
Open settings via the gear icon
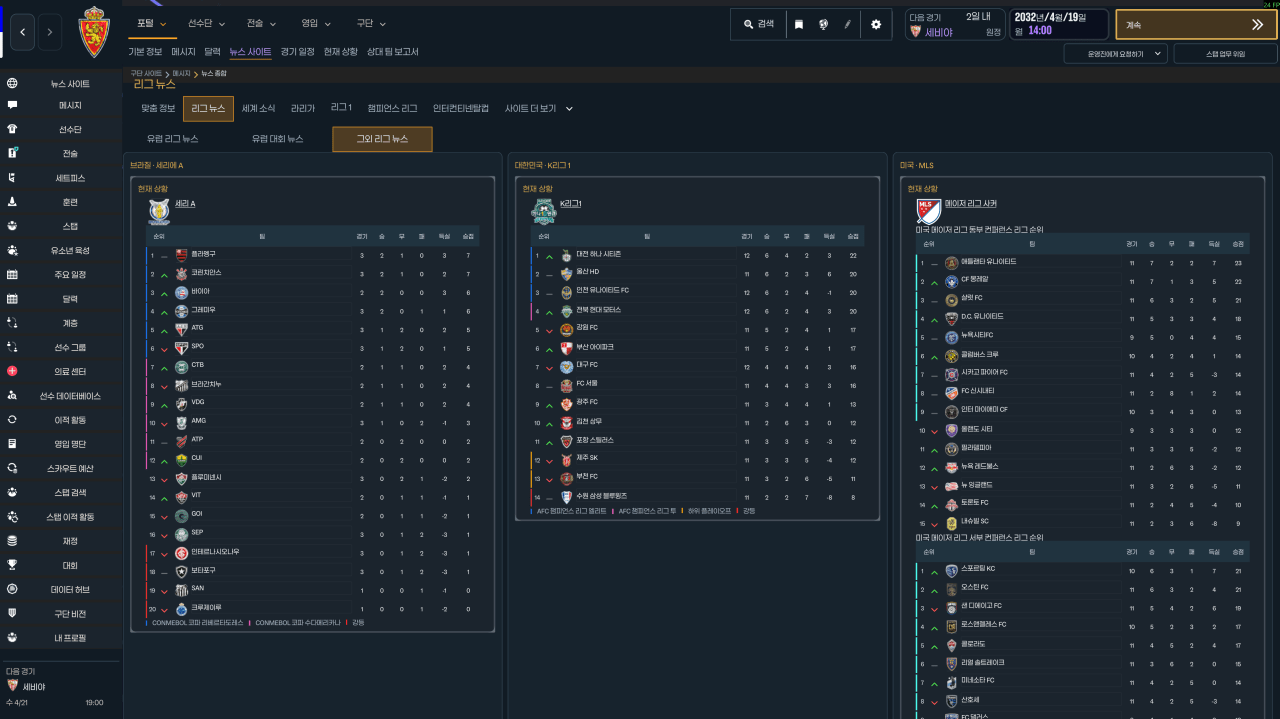(876, 24)
